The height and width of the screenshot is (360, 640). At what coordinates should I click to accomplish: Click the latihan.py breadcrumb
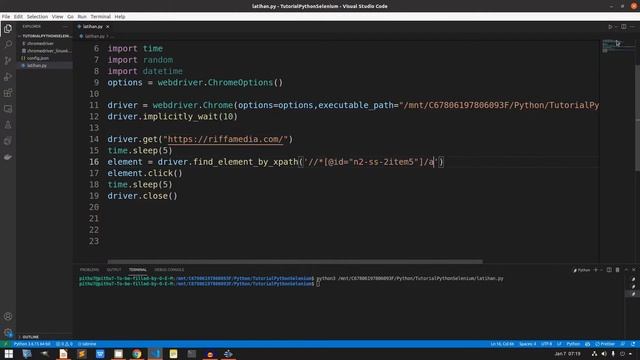94,36
